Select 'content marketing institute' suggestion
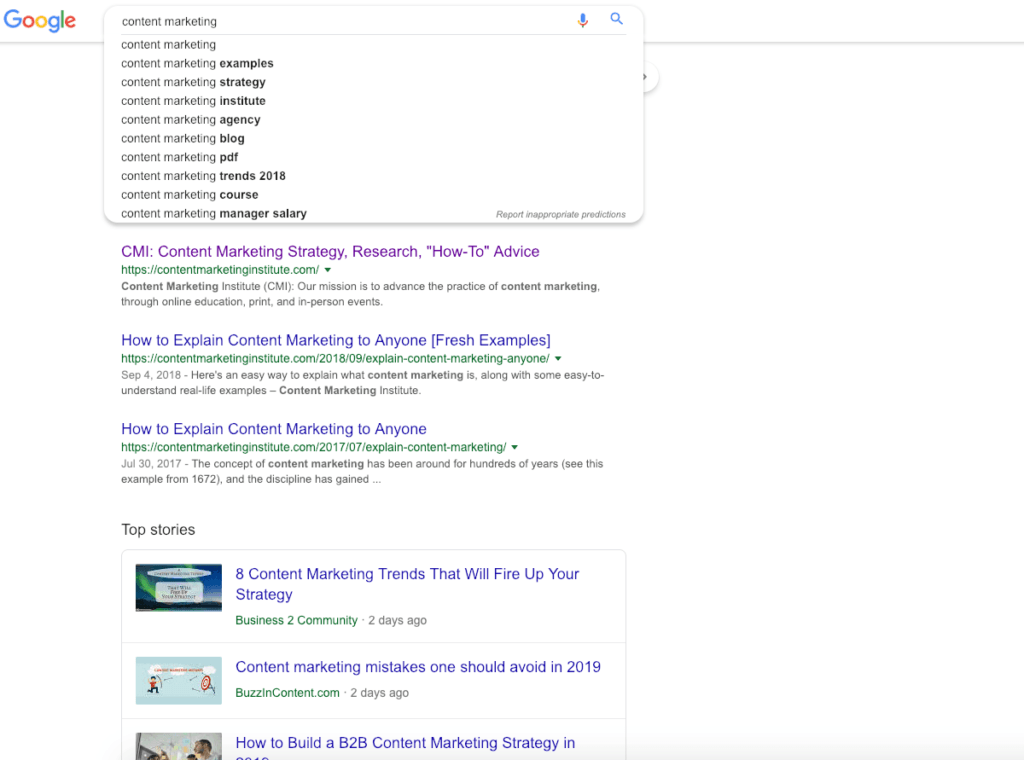This screenshot has width=1024, height=760. tap(193, 101)
